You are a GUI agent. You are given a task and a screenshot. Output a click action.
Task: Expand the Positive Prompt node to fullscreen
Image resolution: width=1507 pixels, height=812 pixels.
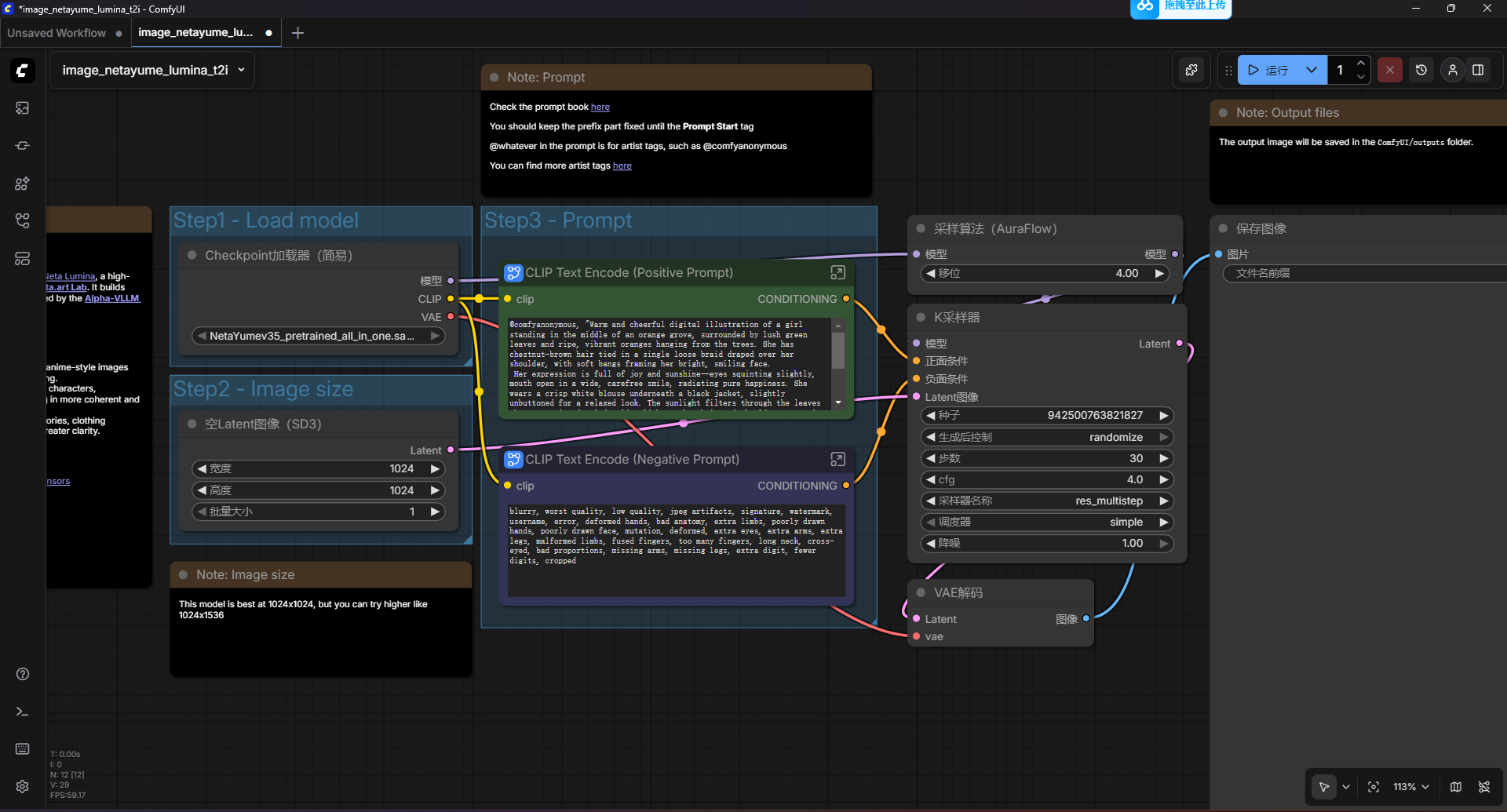(x=837, y=272)
